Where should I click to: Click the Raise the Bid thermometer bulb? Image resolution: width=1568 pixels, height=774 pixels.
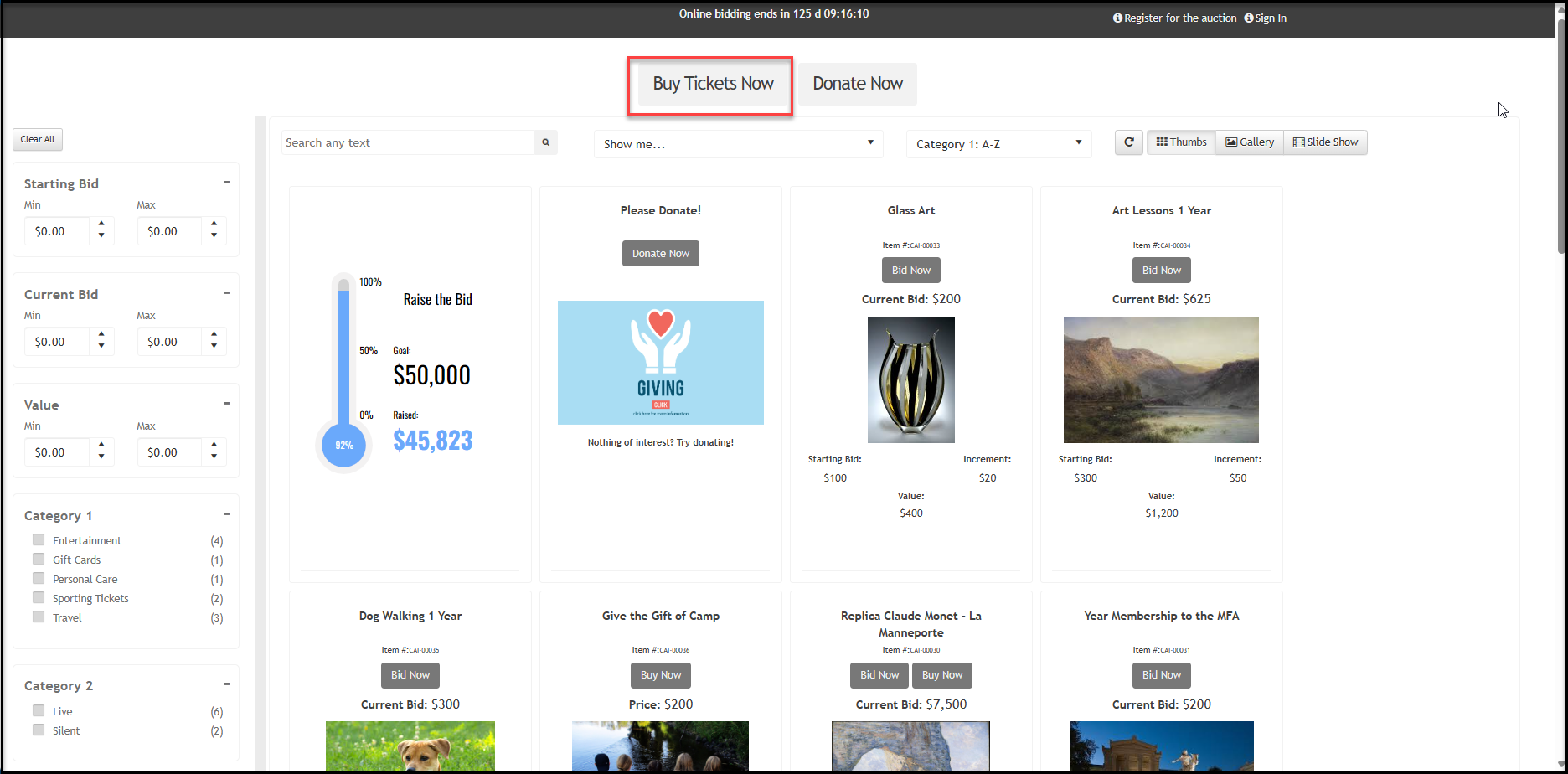point(343,445)
